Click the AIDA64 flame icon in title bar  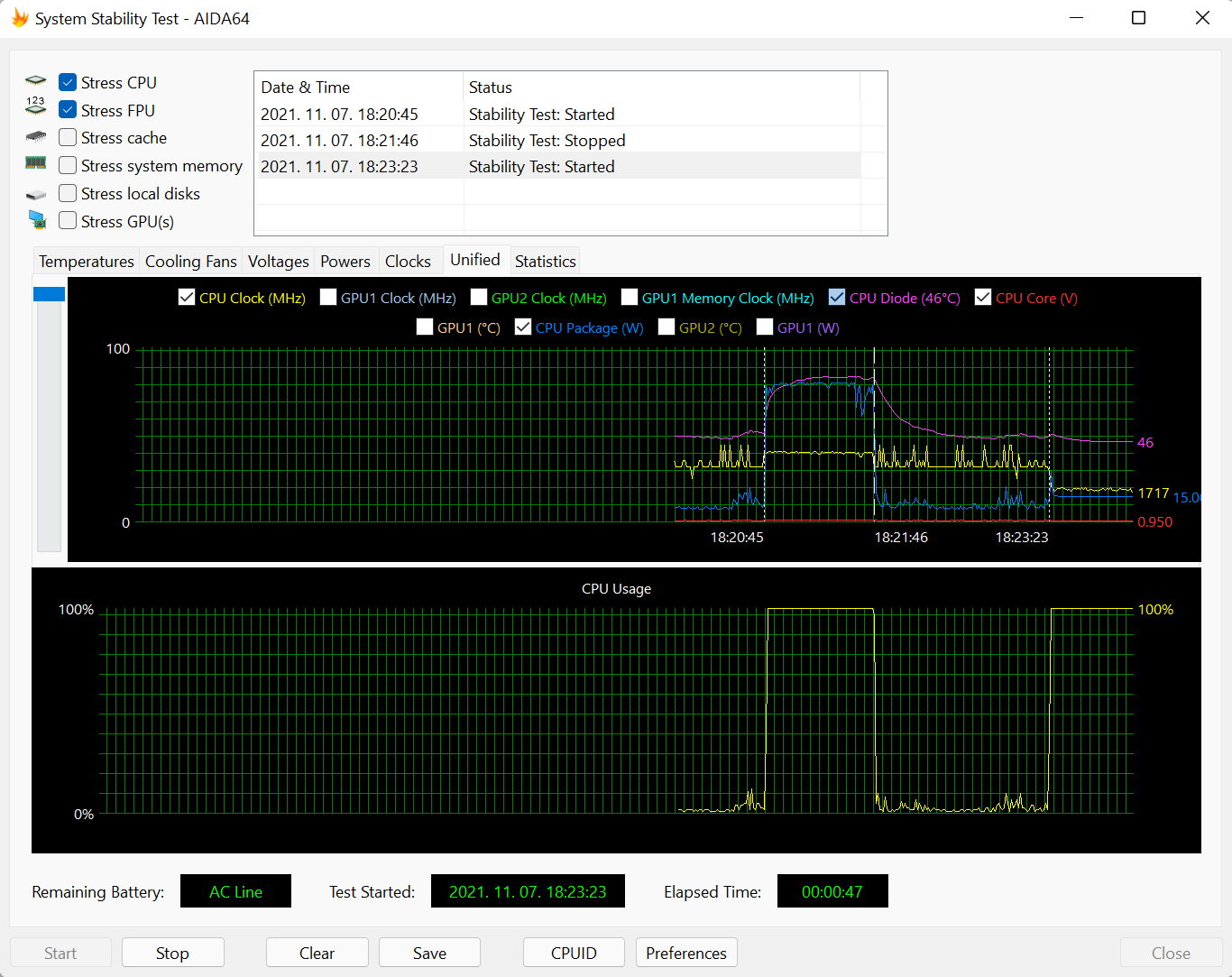click(x=20, y=18)
